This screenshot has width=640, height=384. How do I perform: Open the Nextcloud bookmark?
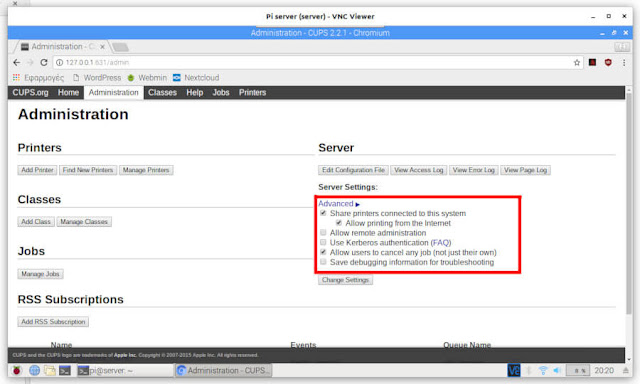click(196, 78)
